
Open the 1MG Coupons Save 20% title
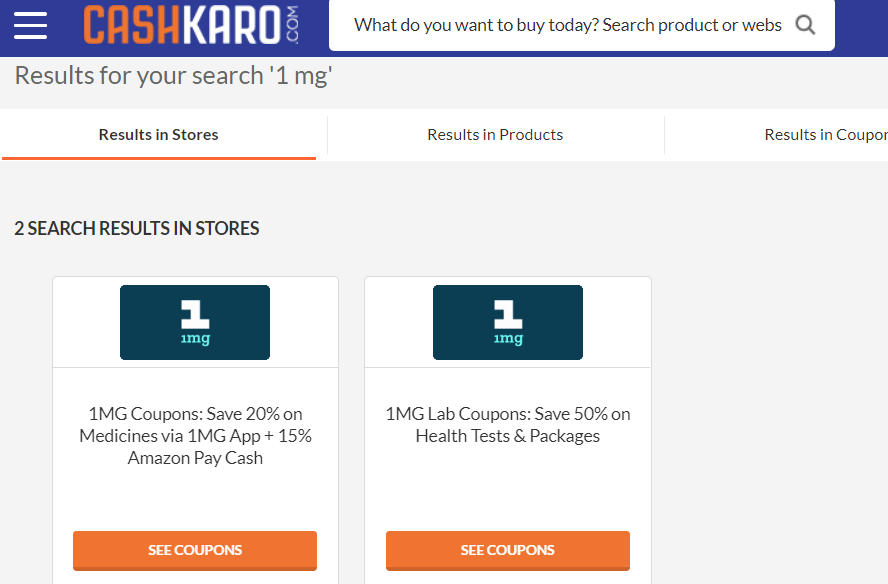click(195, 436)
